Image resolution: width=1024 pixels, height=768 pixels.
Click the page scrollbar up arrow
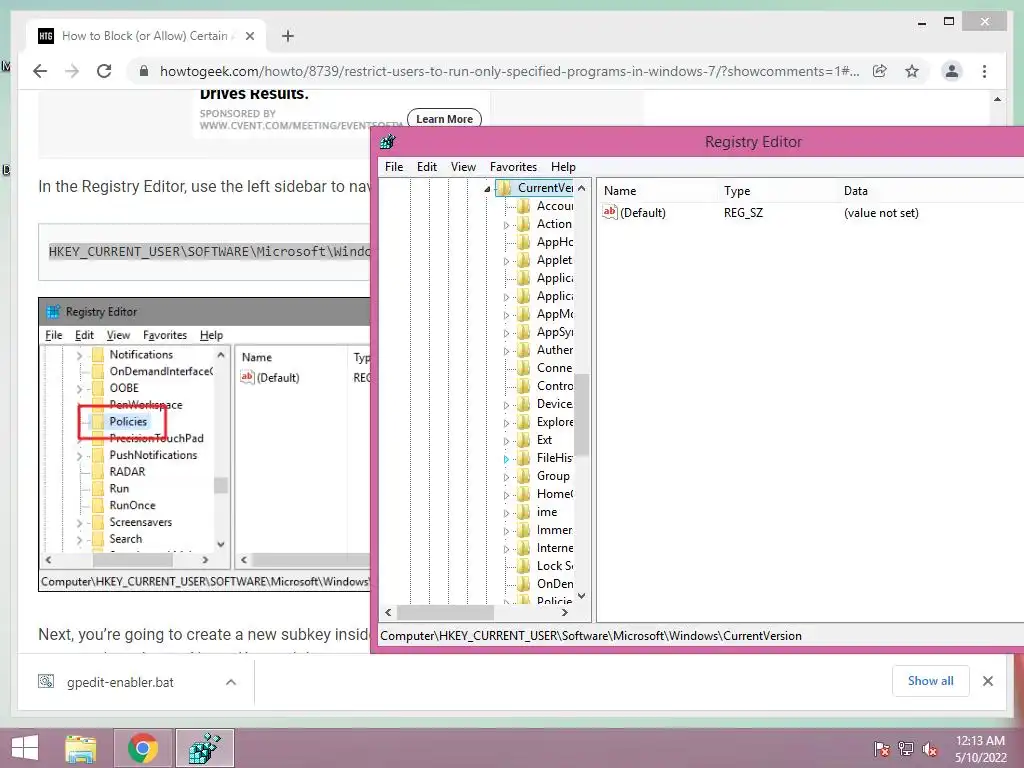point(997,99)
